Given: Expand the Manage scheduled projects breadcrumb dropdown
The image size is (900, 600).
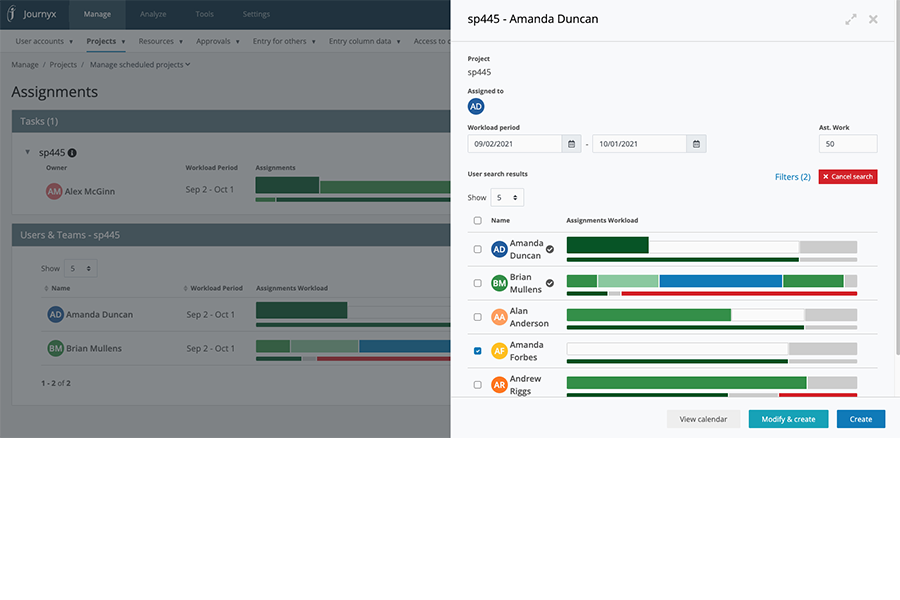Looking at the screenshot, I should [140, 65].
